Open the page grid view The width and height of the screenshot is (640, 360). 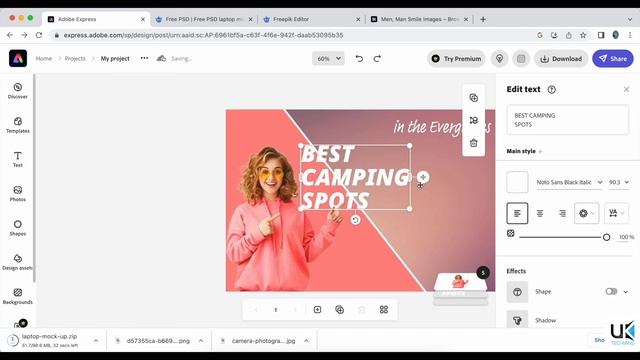[x=384, y=309]
